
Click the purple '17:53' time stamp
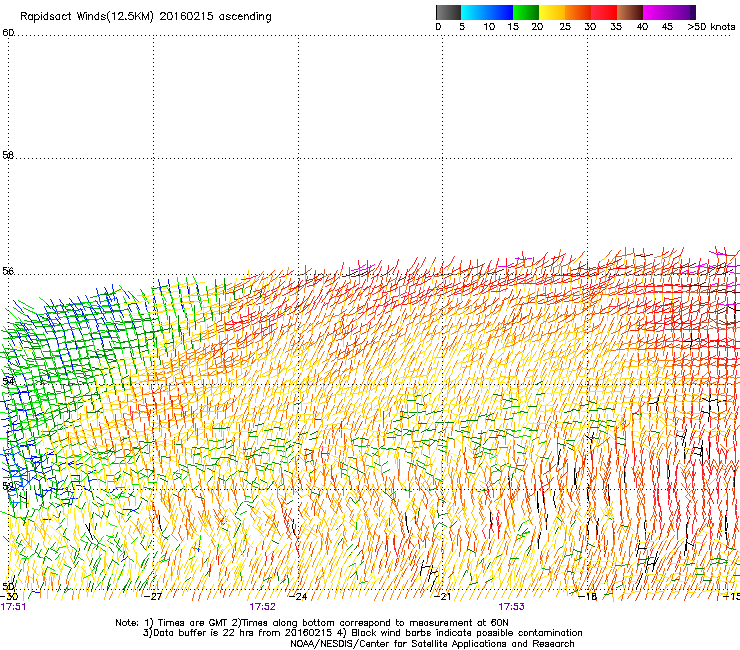click(512, 607)
